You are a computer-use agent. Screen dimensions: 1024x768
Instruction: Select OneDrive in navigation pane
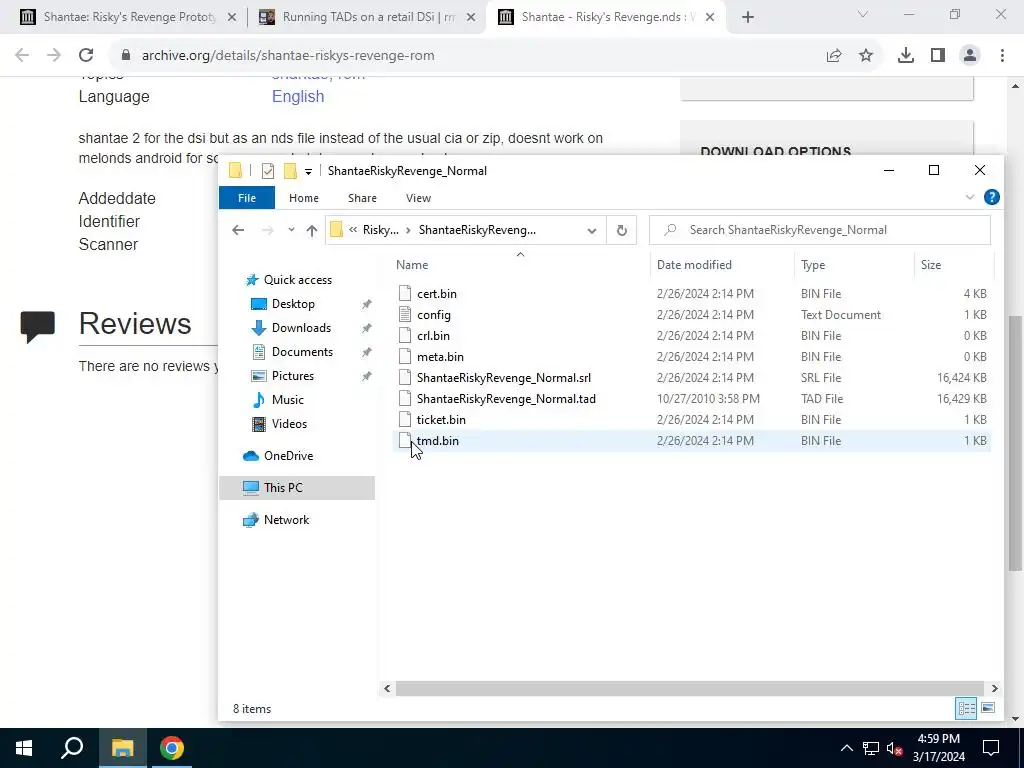click(288, 456)
